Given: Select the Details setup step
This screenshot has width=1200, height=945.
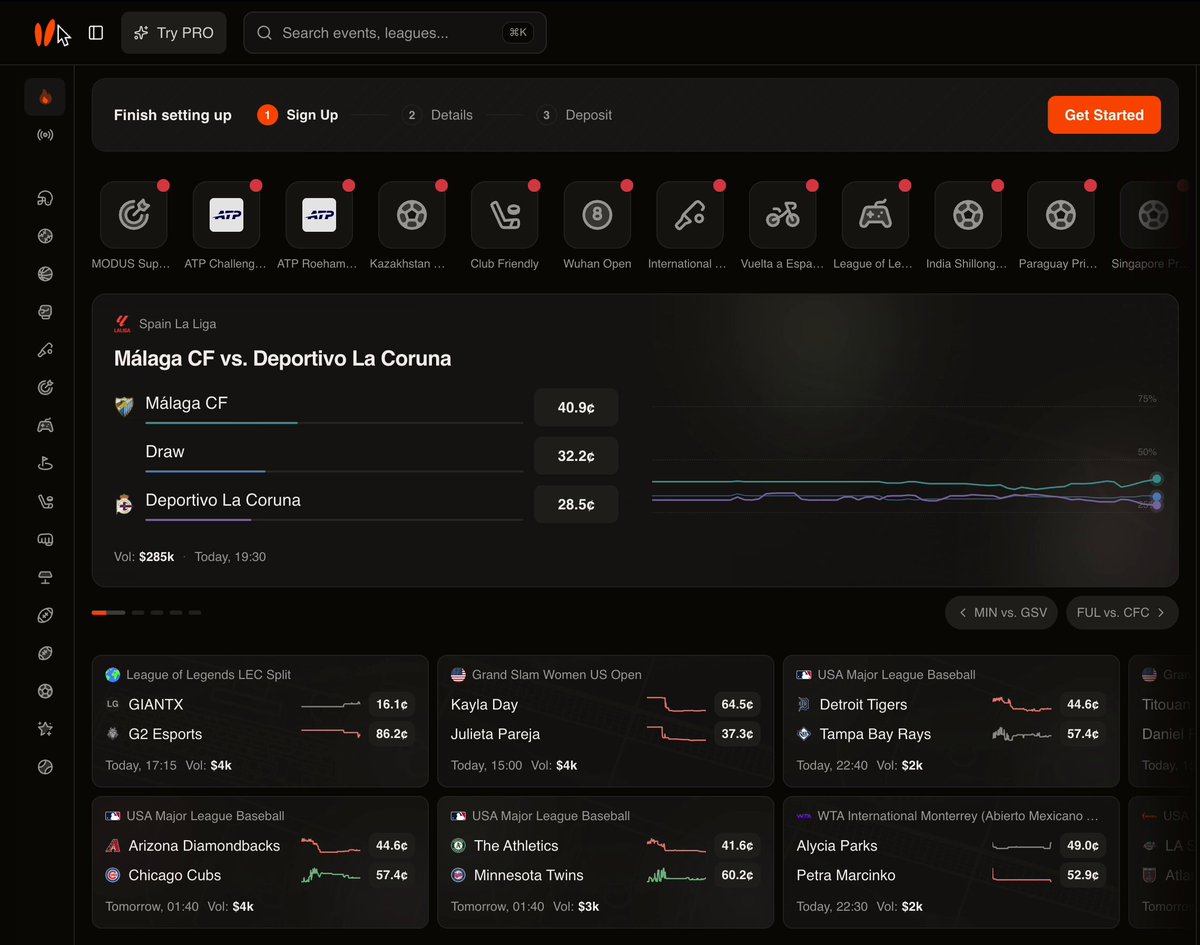Looking at the screenshot, I should pos(438,115).
